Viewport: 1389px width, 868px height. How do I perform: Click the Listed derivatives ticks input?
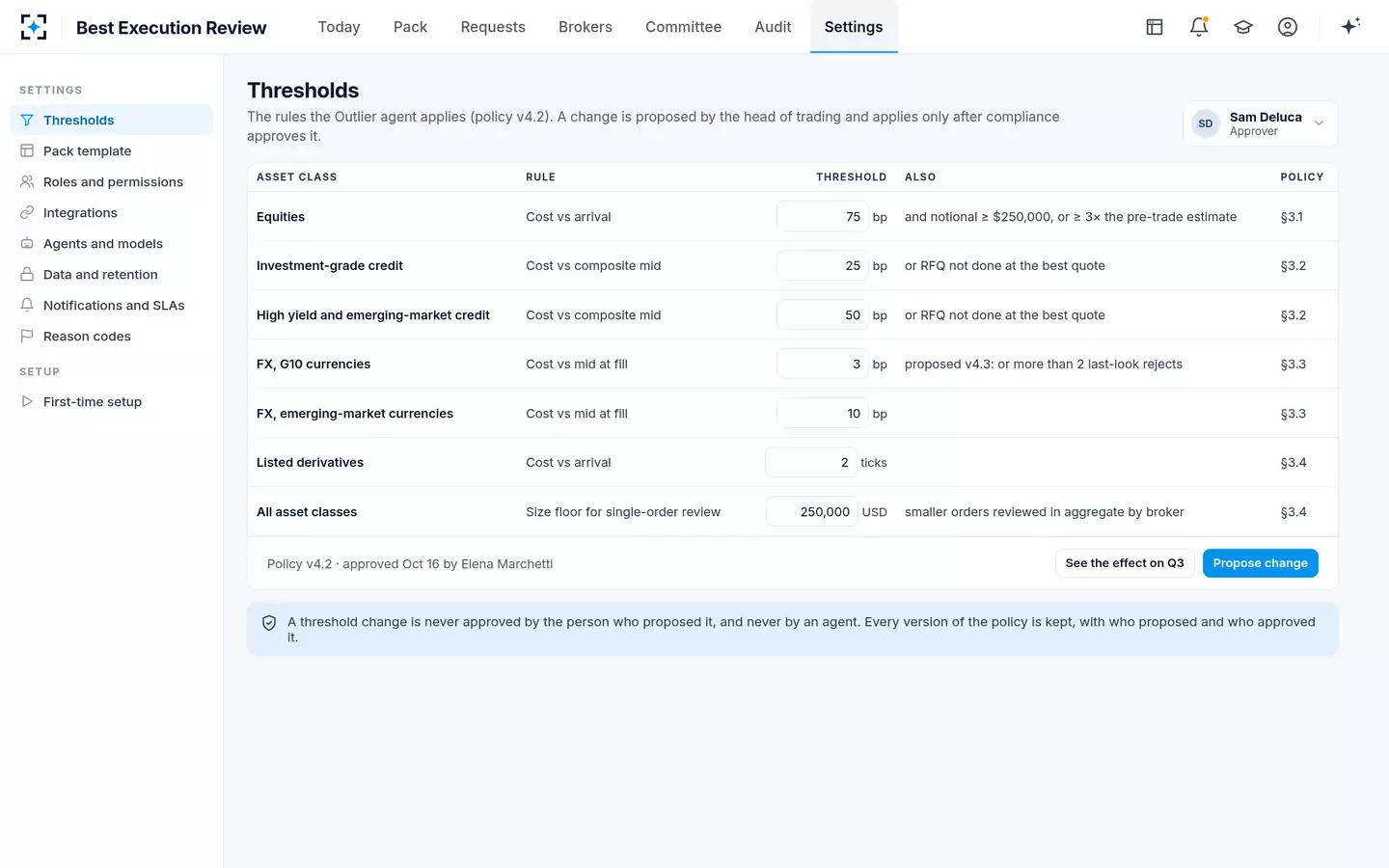coord(811,463)
